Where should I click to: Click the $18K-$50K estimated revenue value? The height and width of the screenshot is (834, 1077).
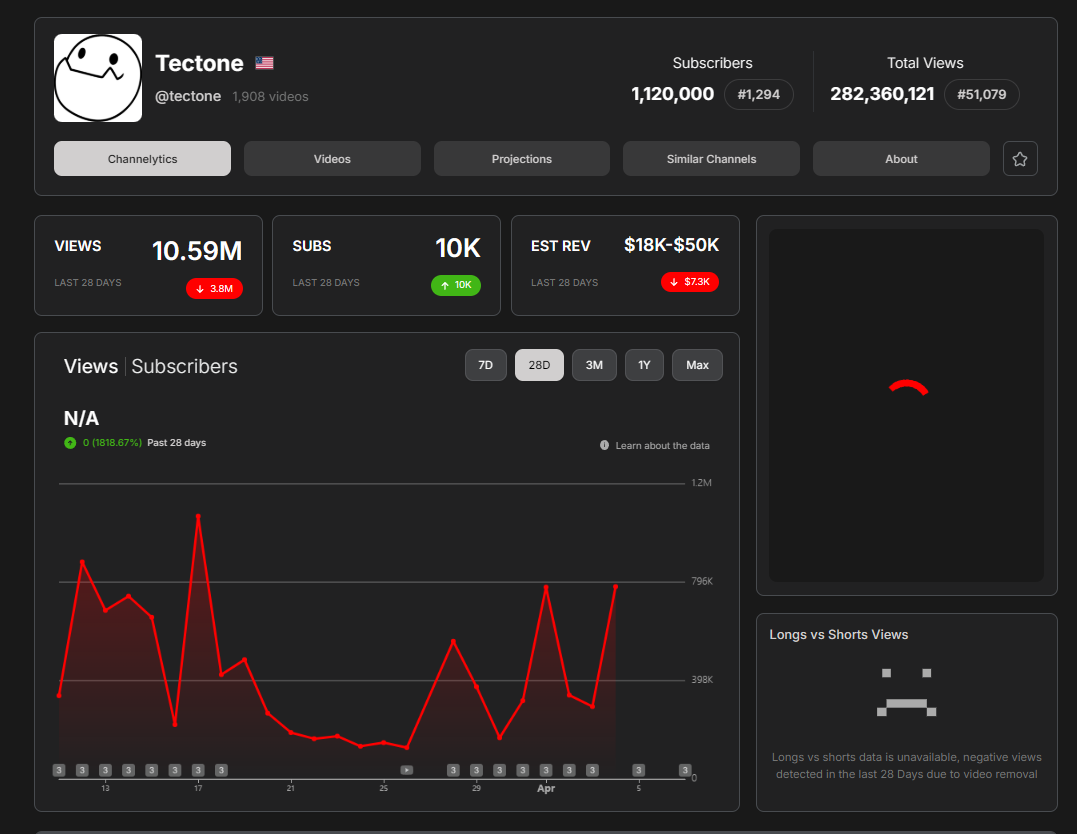[671, 245]
